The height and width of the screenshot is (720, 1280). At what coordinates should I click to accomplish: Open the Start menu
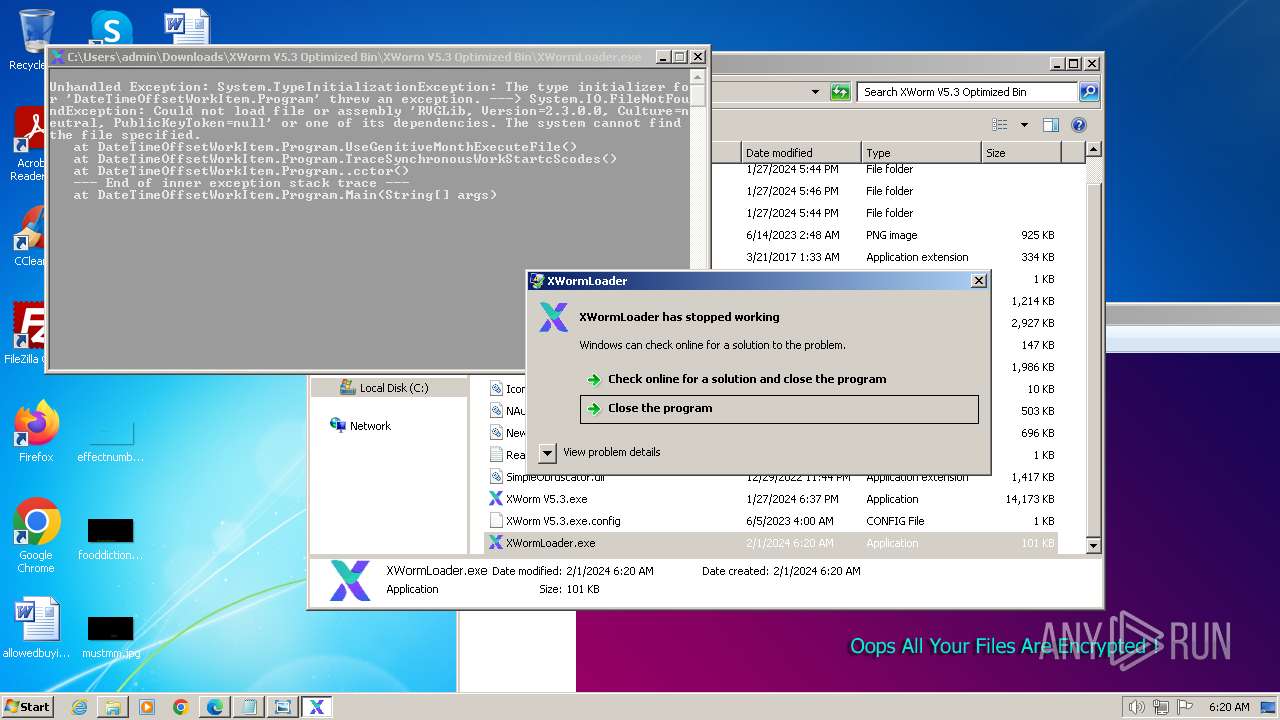(x=28, y=706)
